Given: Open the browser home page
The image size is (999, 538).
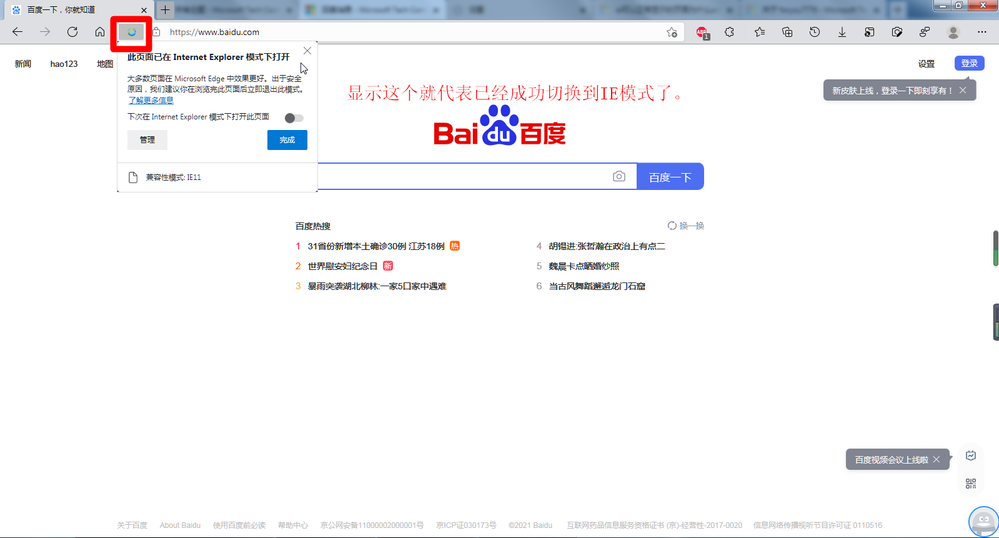Looking at the screenshot, I should click(x=100, y=32).
